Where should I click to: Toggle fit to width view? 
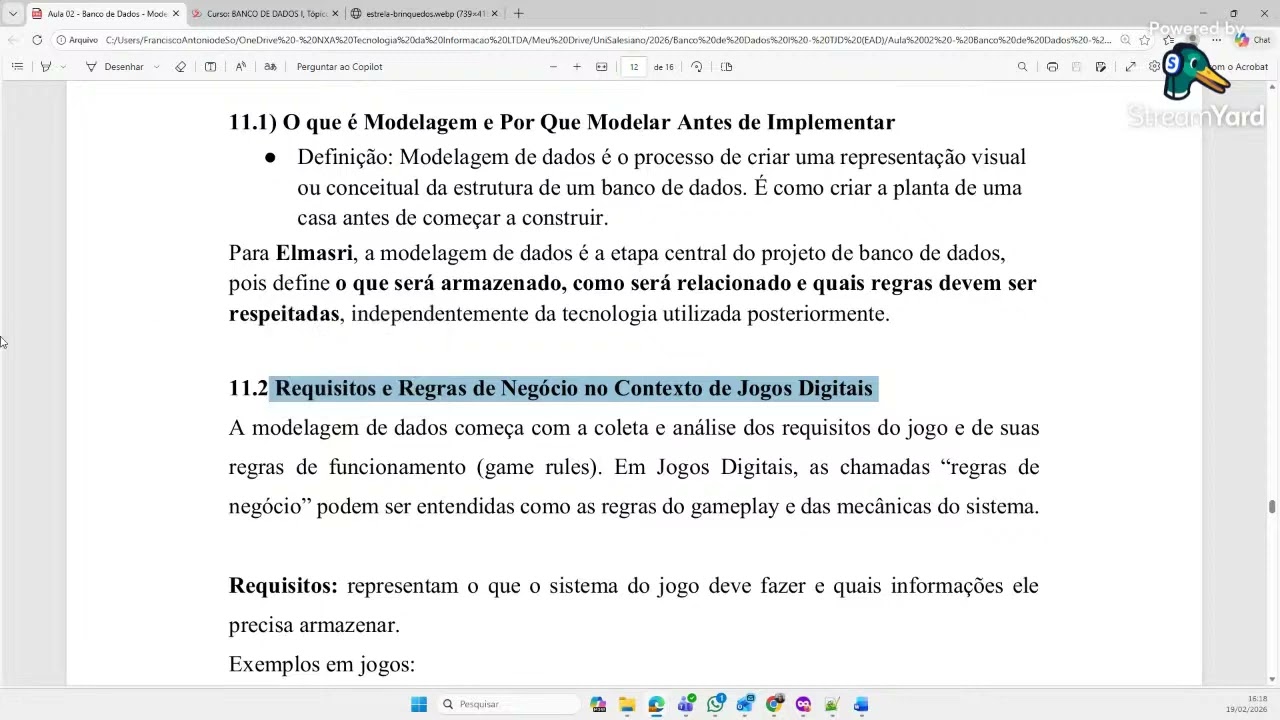point(602,67)
